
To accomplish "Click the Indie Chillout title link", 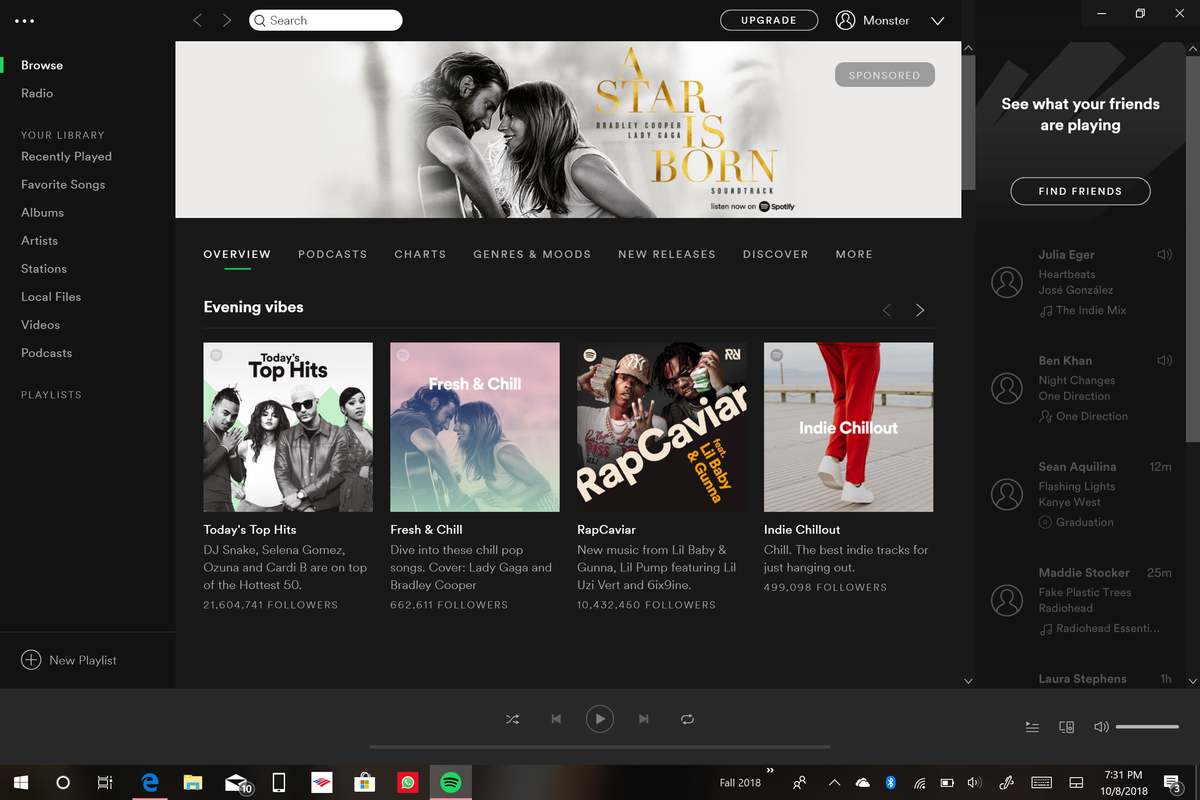I will (802, 530).
